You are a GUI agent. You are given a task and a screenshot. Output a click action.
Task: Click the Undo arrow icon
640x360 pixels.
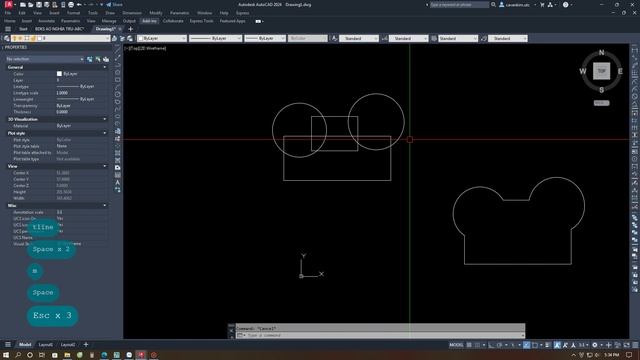[79, 5]
